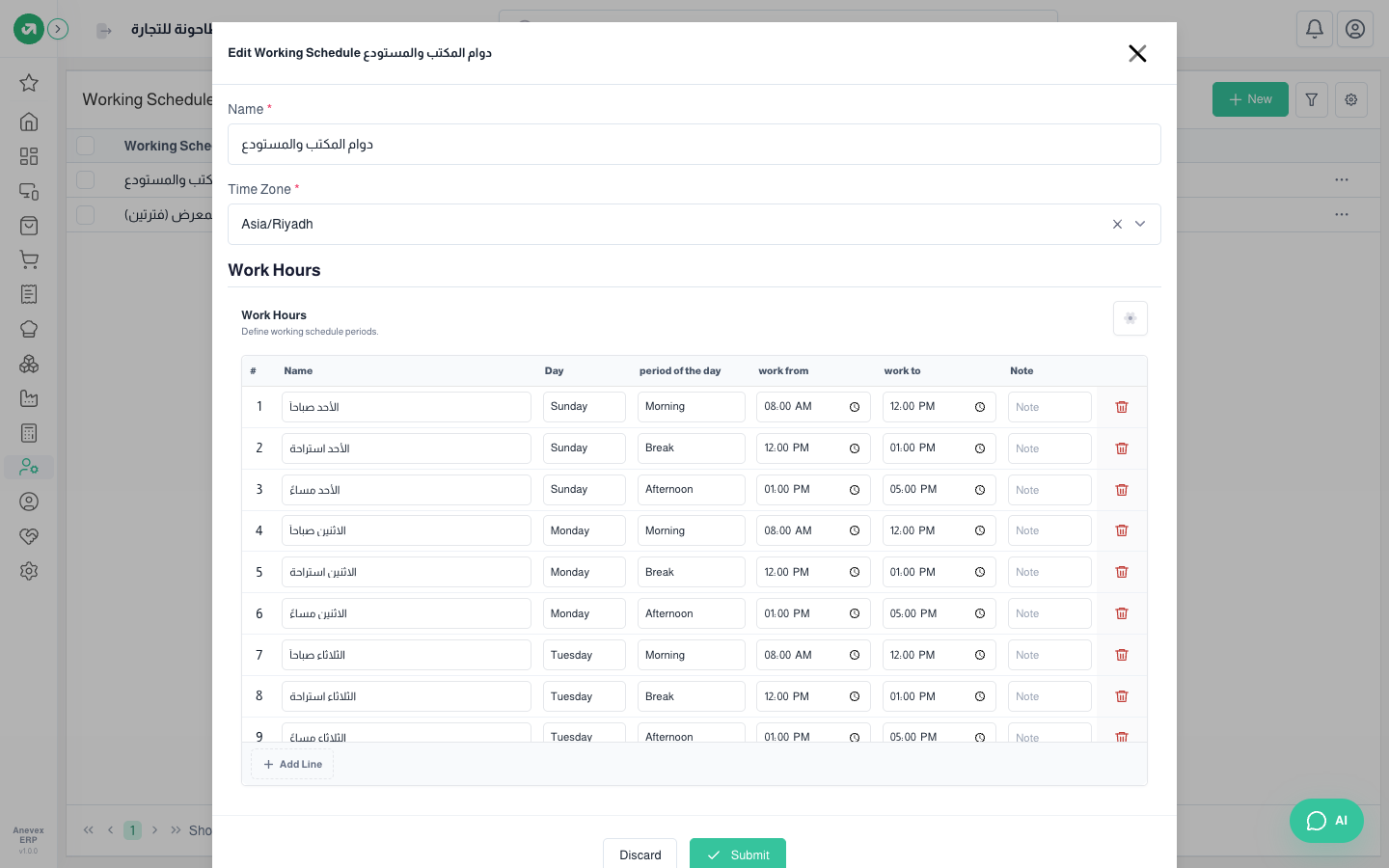Open the Break period select in row 8

click(692, 696)
